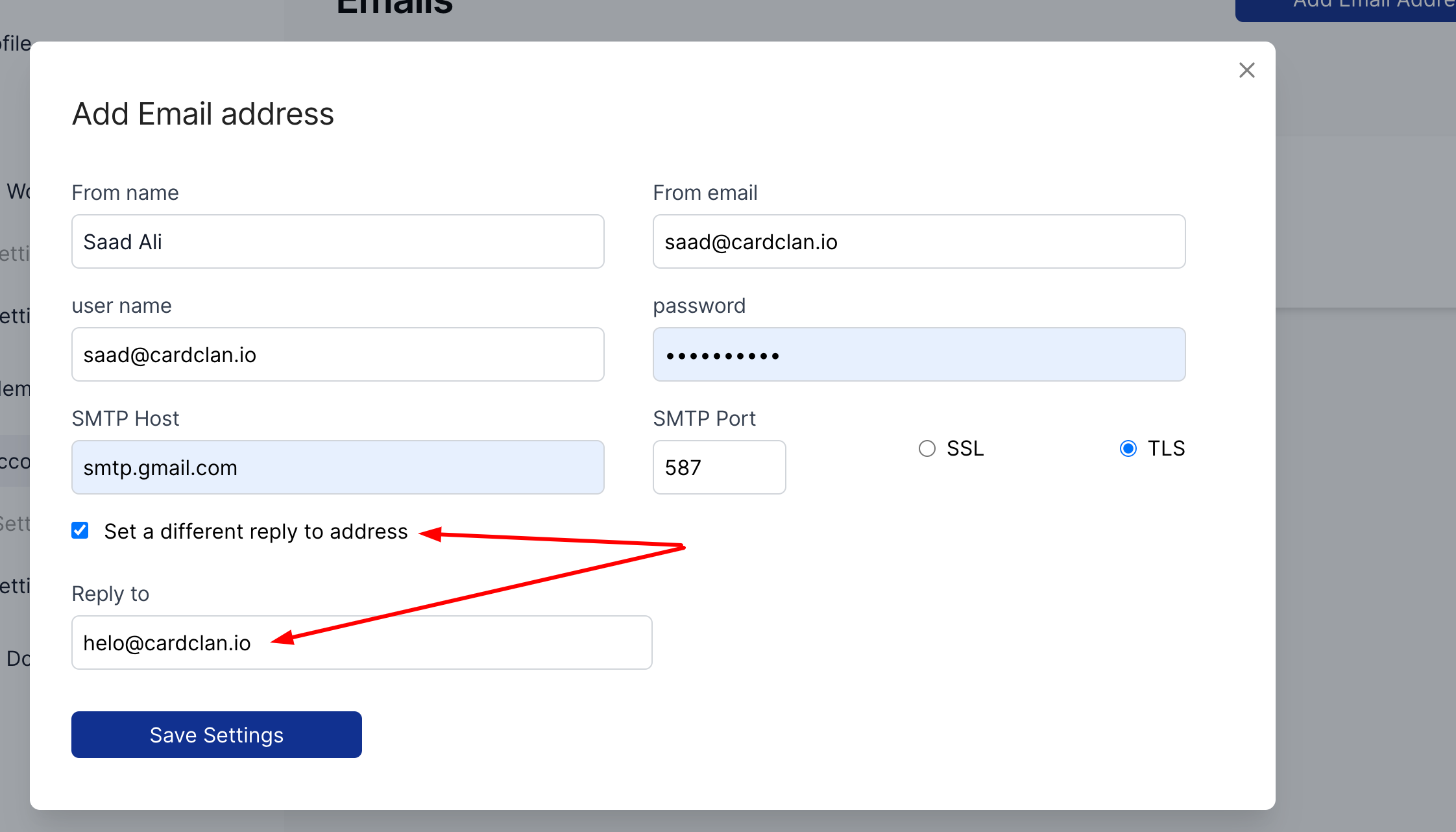Click the From name field containing Saad Ali
The width and height of the screenshot is (1456, 832).
pyautogui.click(x=337, y=241)
